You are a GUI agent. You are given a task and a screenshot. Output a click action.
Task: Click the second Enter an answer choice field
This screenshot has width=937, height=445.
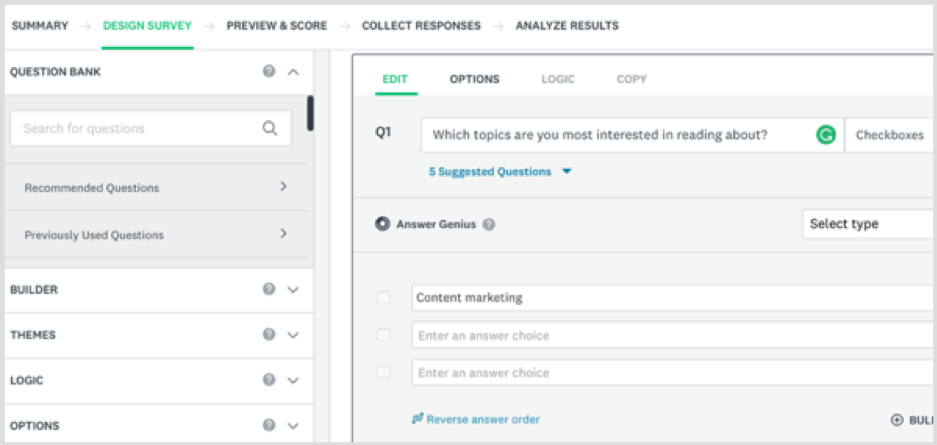click(x=673, y=335)
